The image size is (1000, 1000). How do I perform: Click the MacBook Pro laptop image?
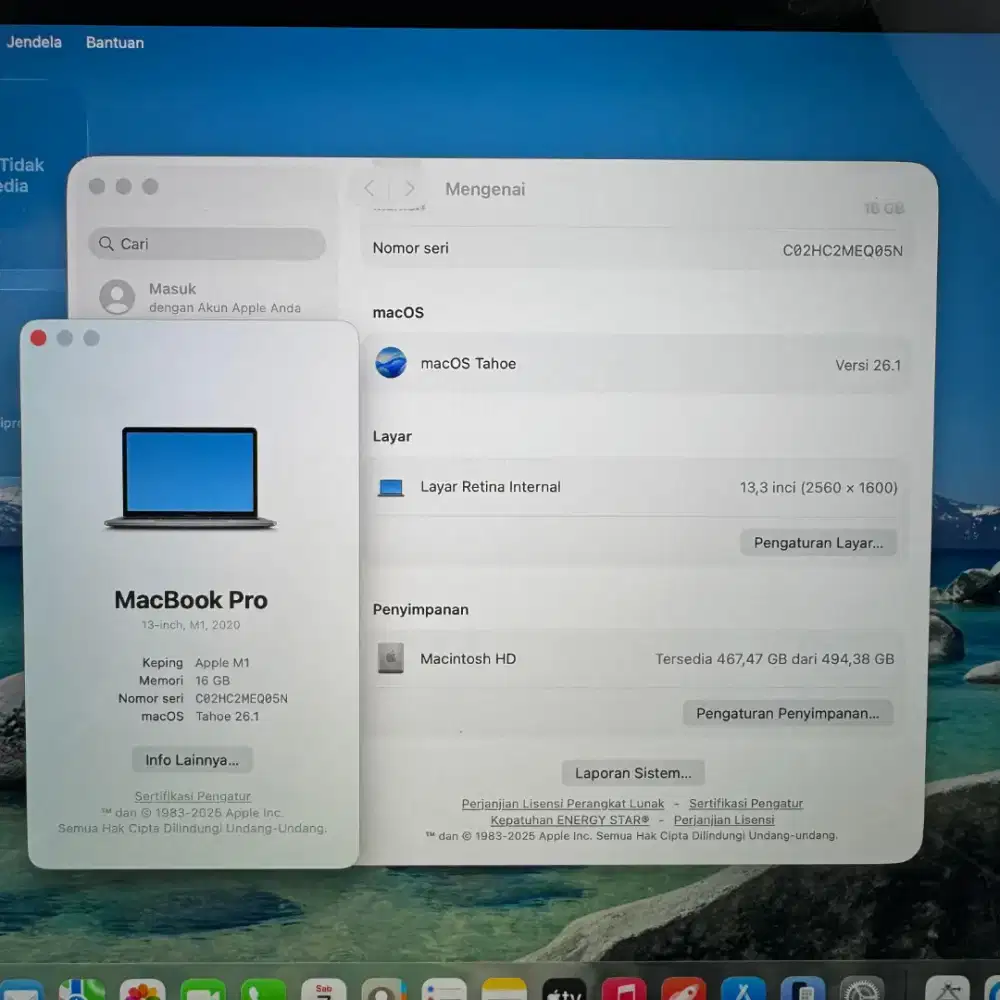pyautogui.click(x=190, y=478)
